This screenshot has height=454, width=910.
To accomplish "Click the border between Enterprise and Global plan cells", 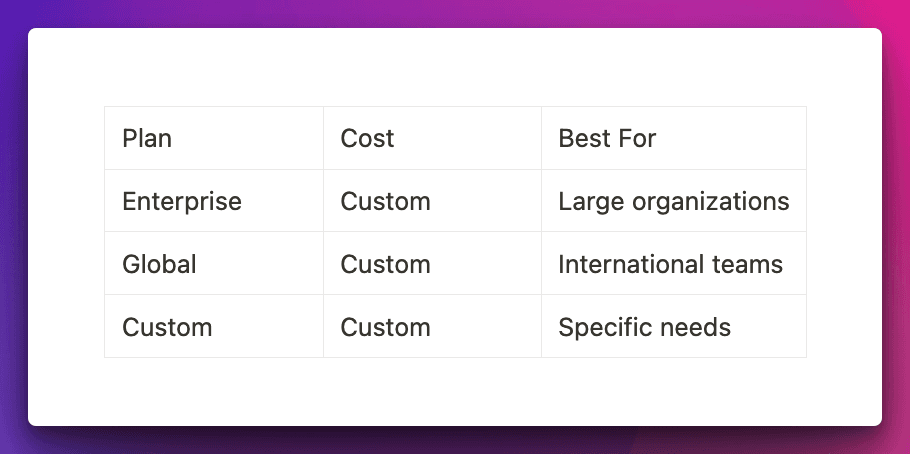I will (213, 232).
